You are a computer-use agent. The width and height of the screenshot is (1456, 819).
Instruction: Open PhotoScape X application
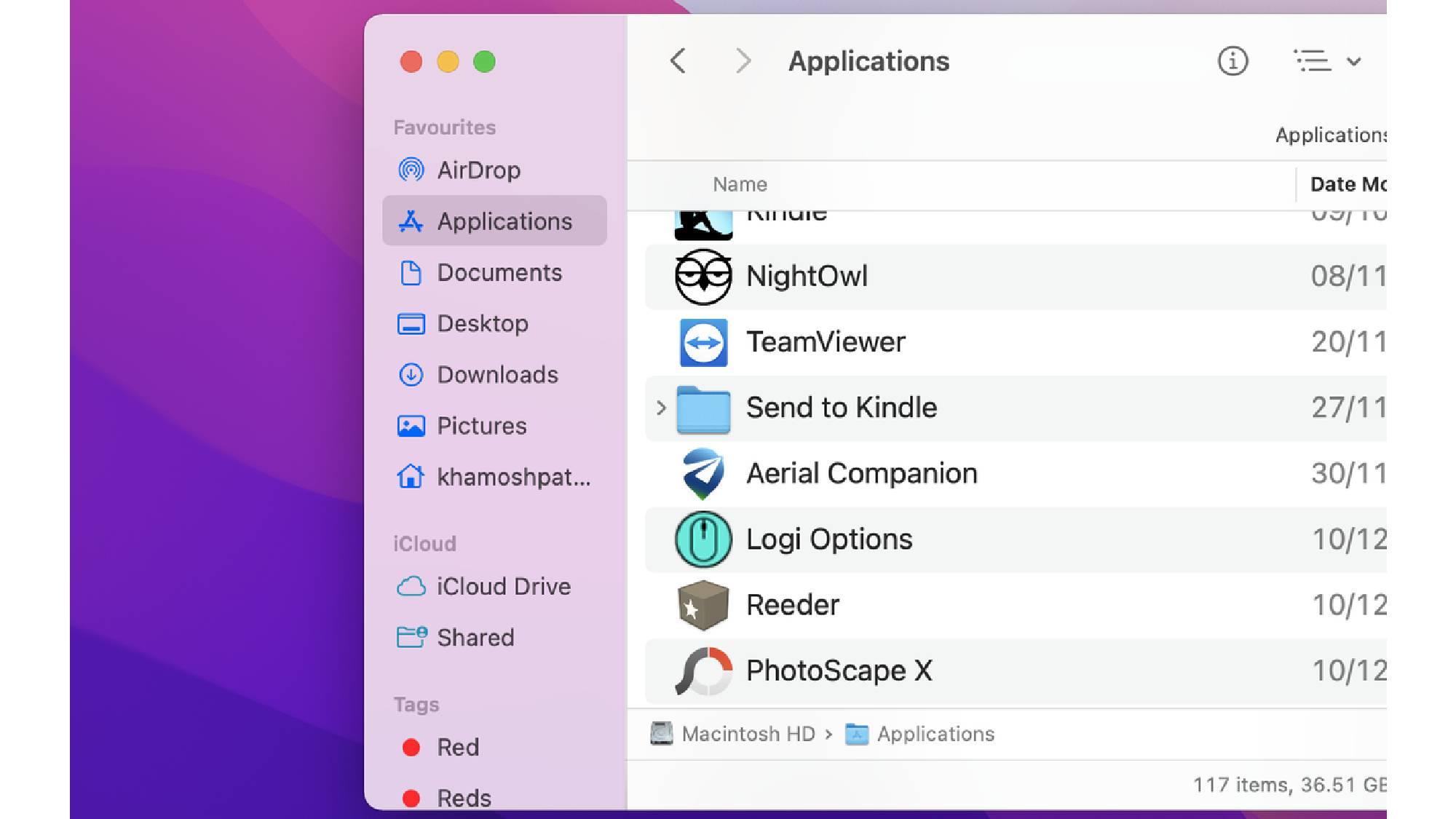837,670
